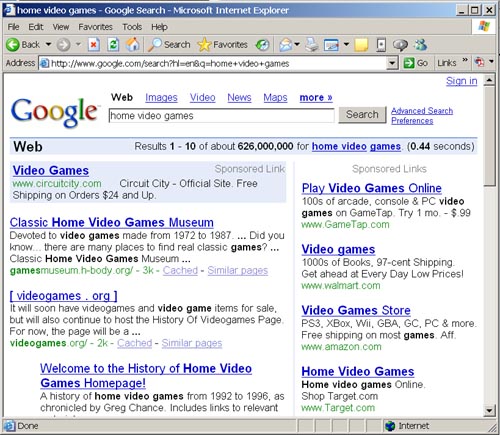
Task: Launch Messenger from toolbar icon
Action: coord(420,45)
